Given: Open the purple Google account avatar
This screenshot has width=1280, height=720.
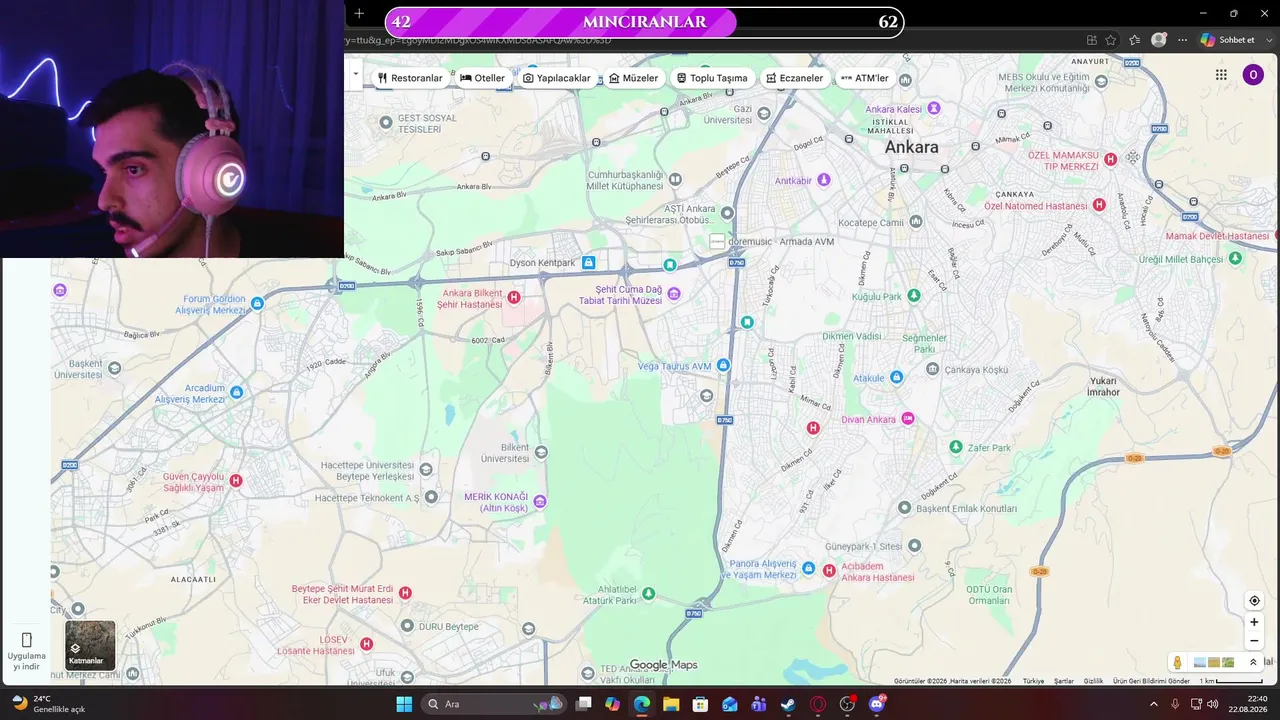Looking at the screenshot, I should 1253,75.
